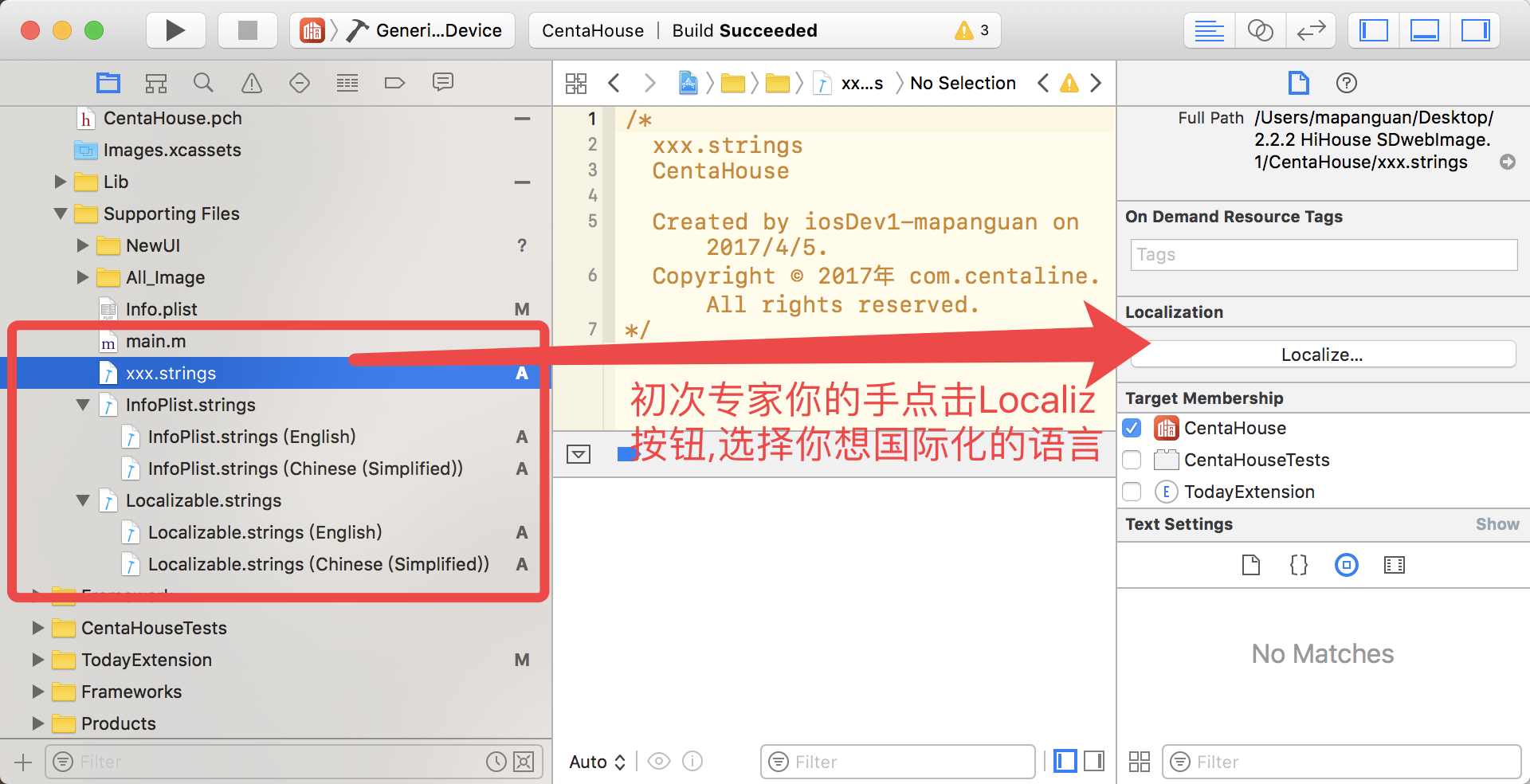Screen dimensions: 1530x784
Task: Show only the console pane
Action: pyautogui.click(x=1094, y=761)
